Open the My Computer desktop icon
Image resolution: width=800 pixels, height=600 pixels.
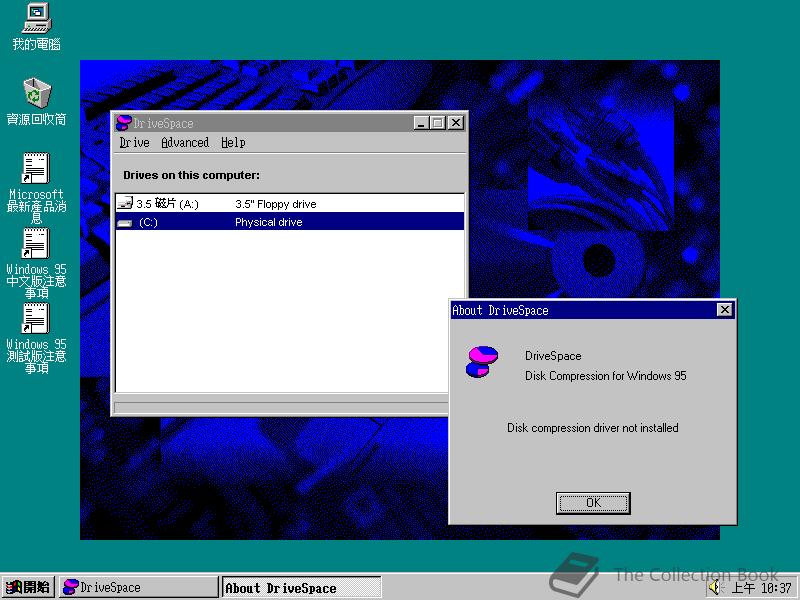[x=37, y=27]
